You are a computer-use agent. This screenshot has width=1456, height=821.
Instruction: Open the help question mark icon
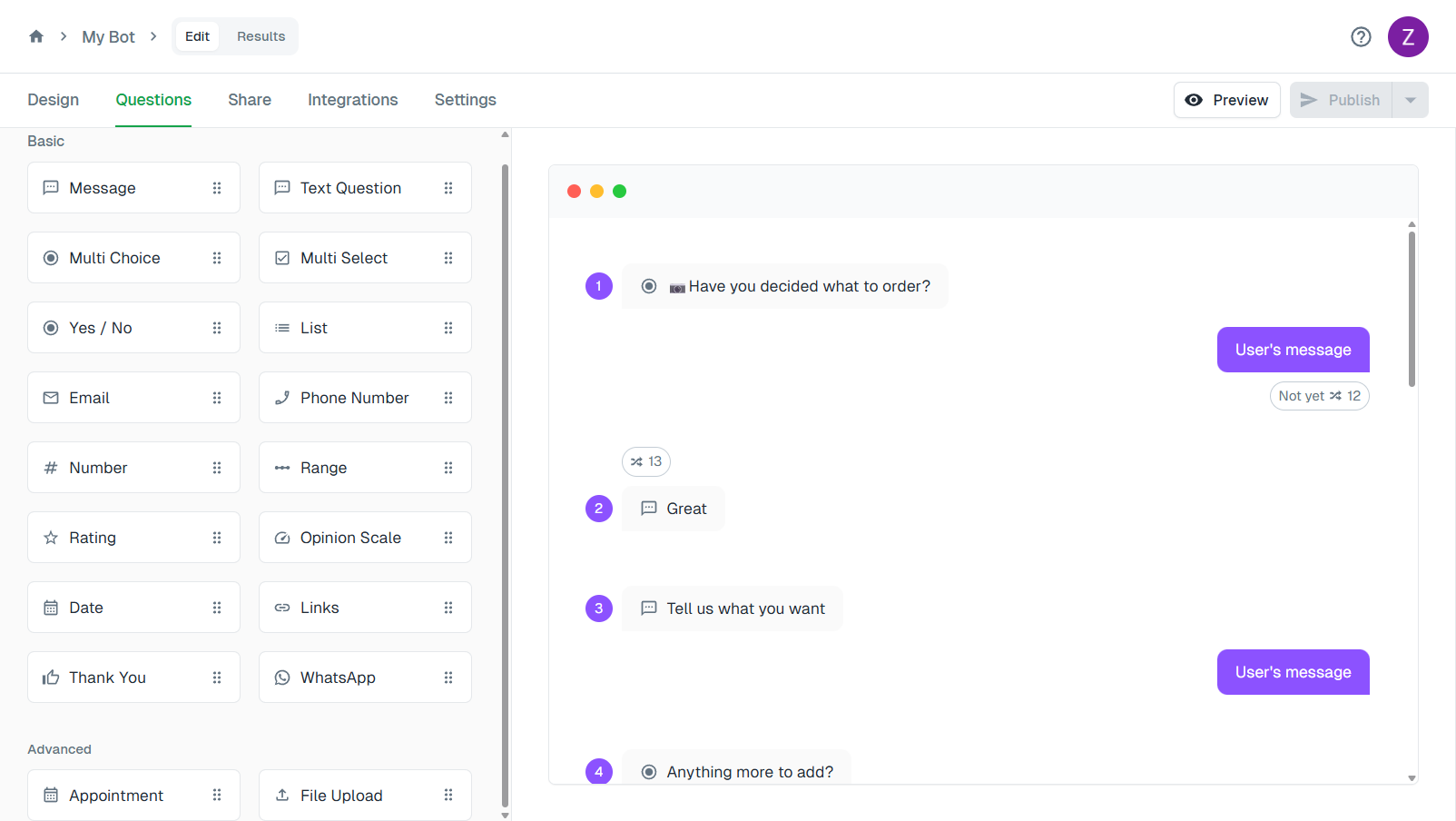tap(1361, 36)
